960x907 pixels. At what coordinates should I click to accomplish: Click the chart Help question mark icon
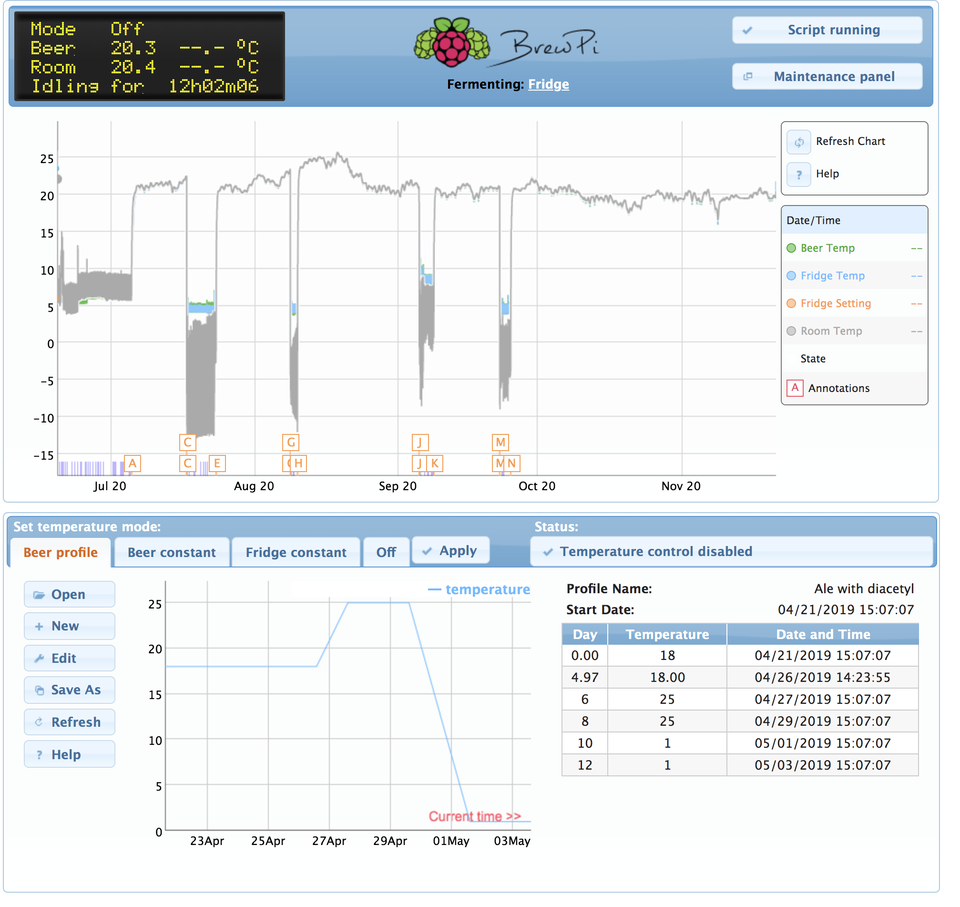(x=798, y=175)
